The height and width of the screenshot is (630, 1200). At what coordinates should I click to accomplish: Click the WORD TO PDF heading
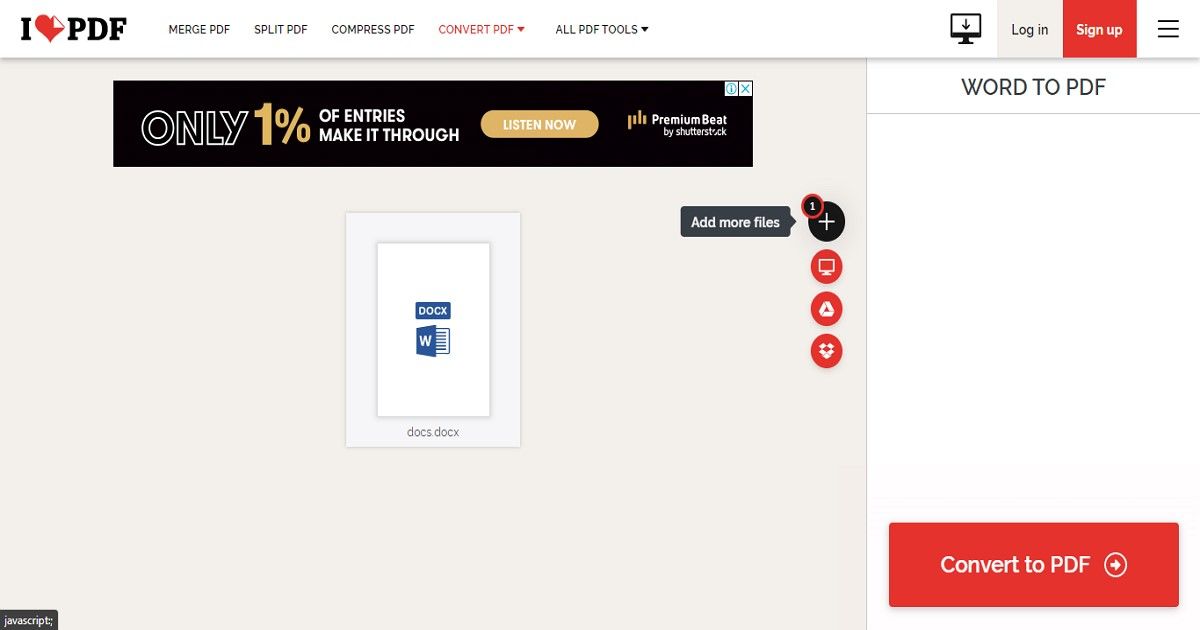(1033, 87)
